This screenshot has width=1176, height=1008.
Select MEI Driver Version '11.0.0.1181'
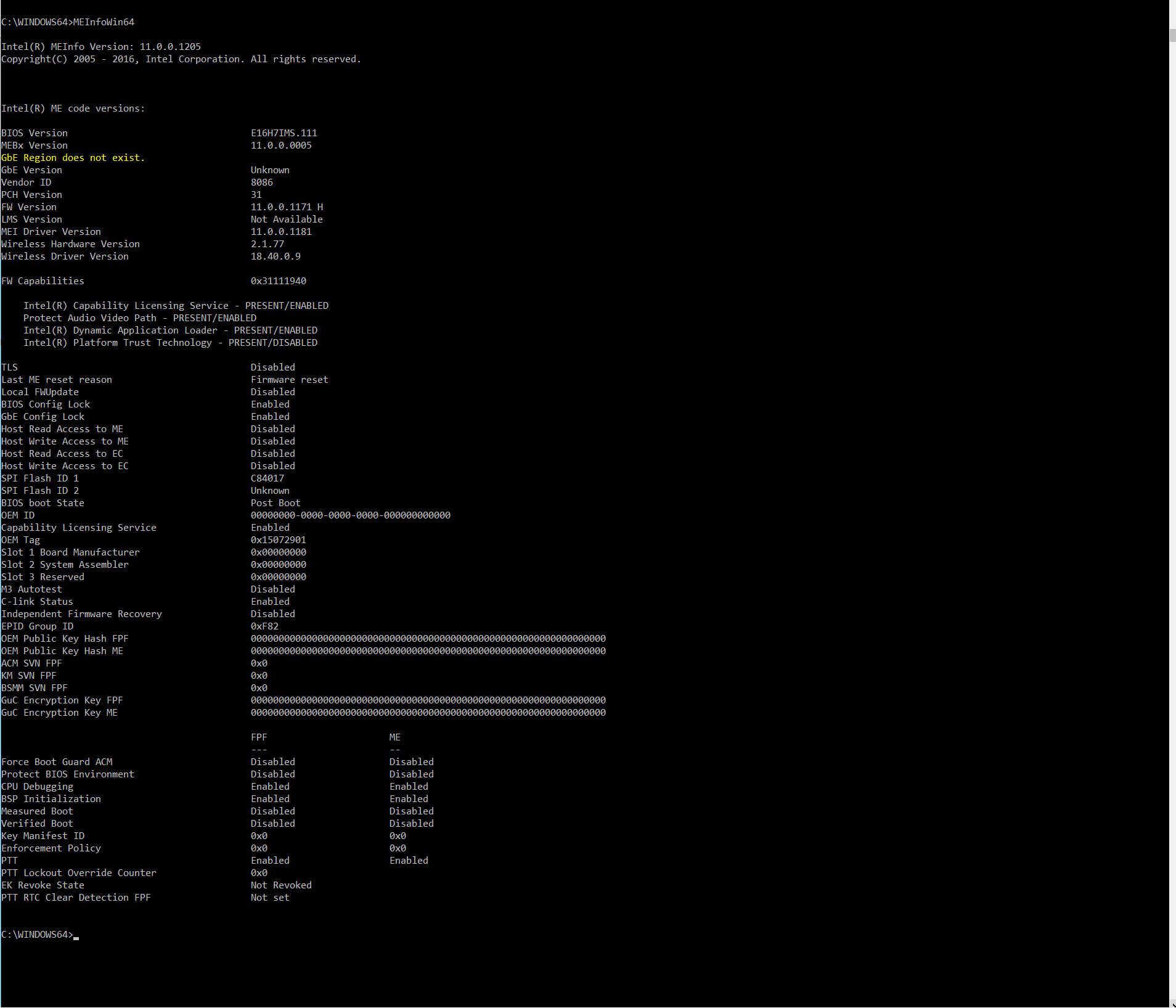[281, 232]
